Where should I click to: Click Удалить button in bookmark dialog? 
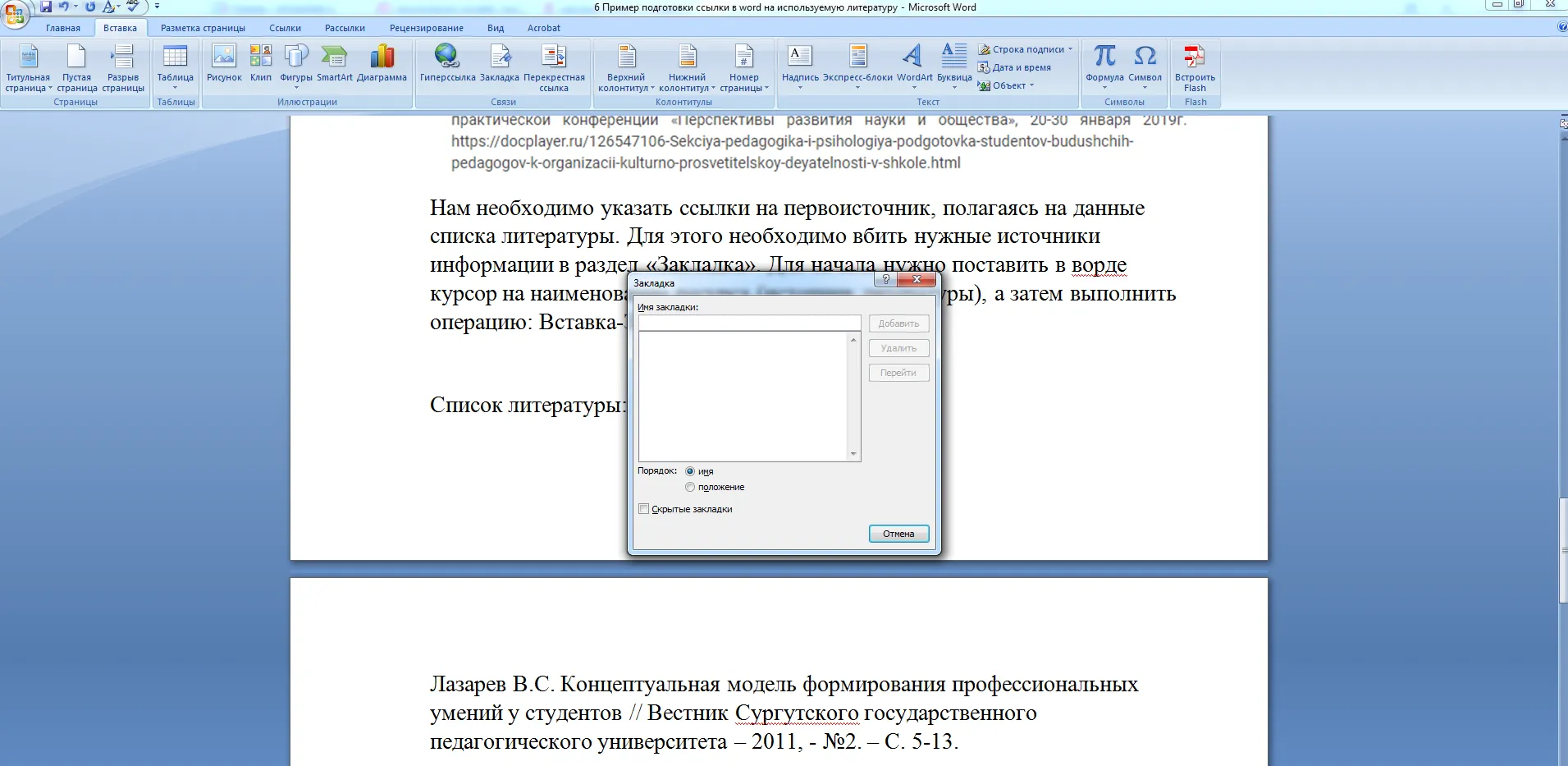(898, 348)
